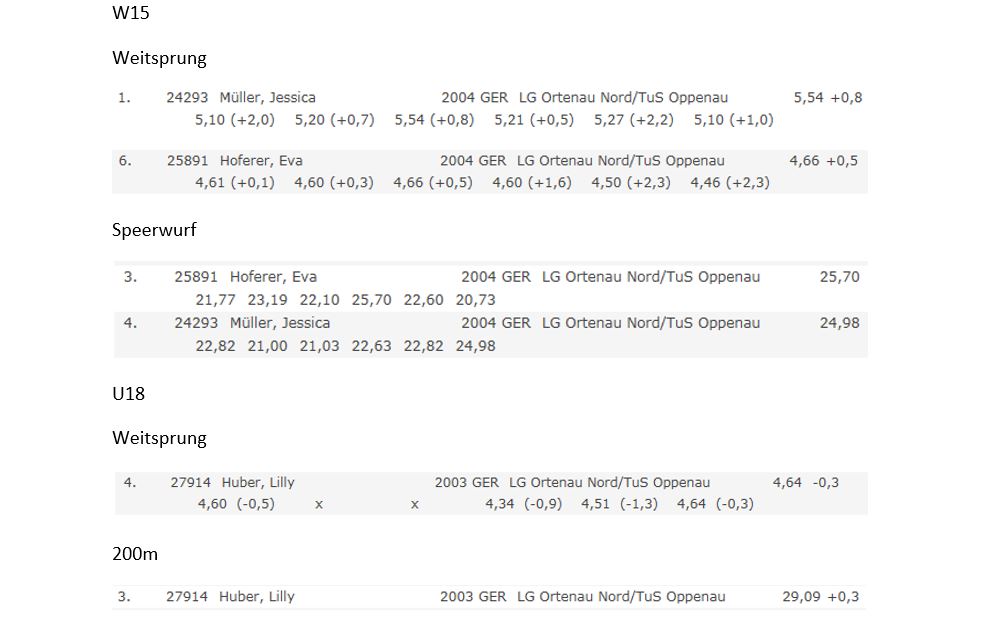981x627 pixels.
Task: Select Jessica's 5,54 +0,8 final result
Action: tap(828, 98)
